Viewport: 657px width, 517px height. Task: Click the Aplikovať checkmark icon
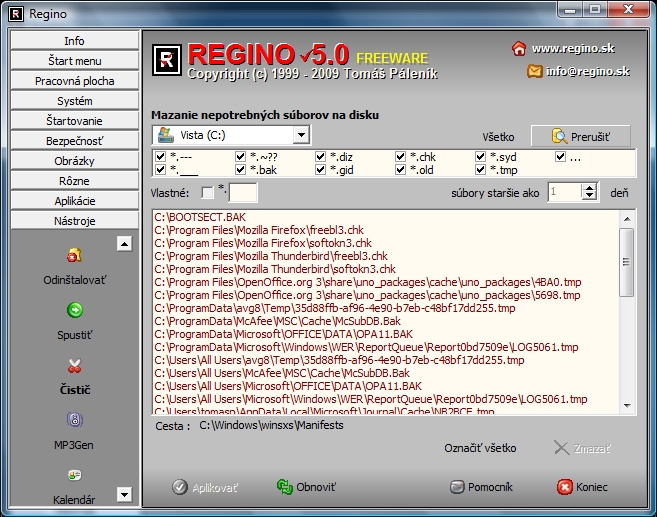point(180,487)
